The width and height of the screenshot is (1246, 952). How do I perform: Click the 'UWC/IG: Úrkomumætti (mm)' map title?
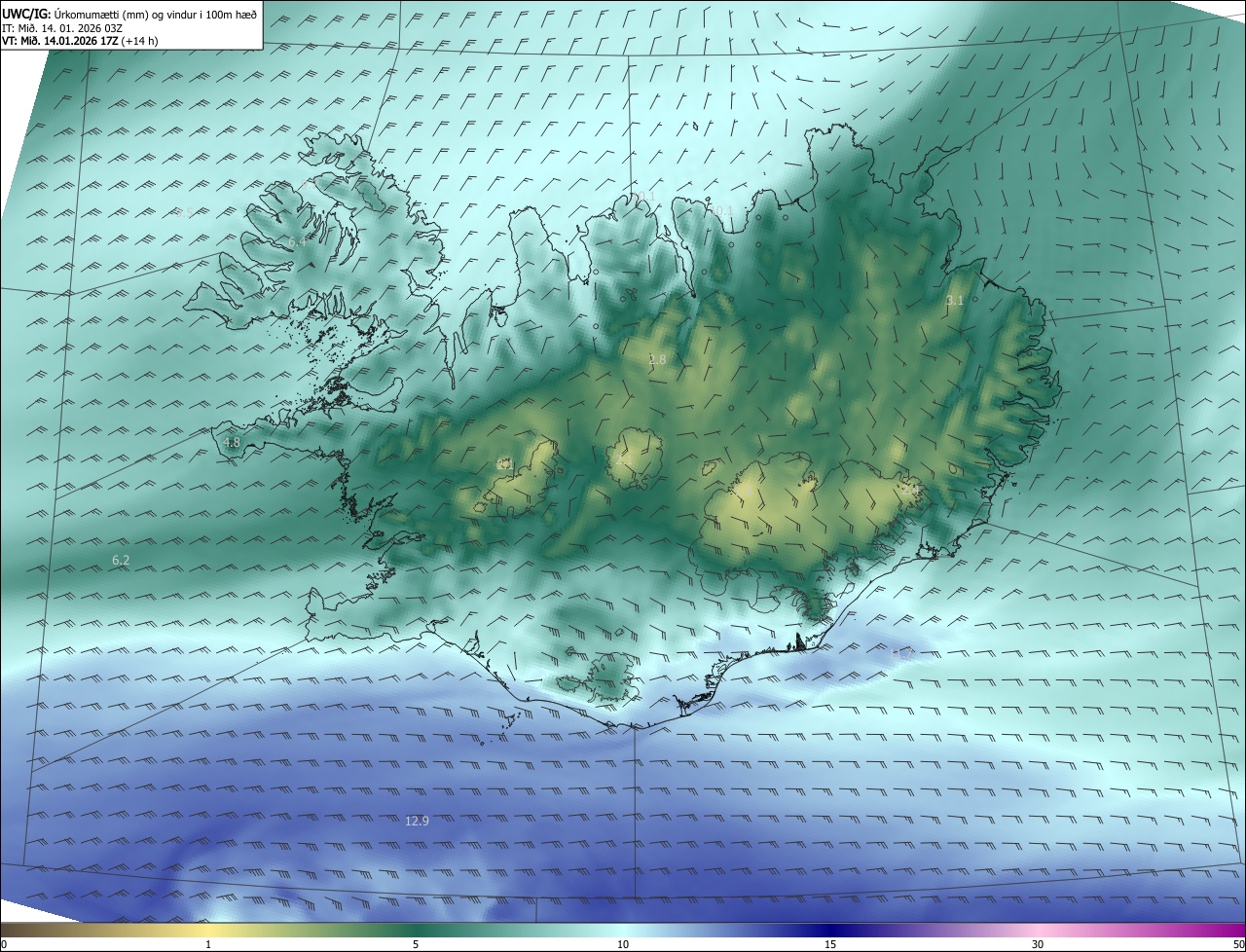(130, 14)
